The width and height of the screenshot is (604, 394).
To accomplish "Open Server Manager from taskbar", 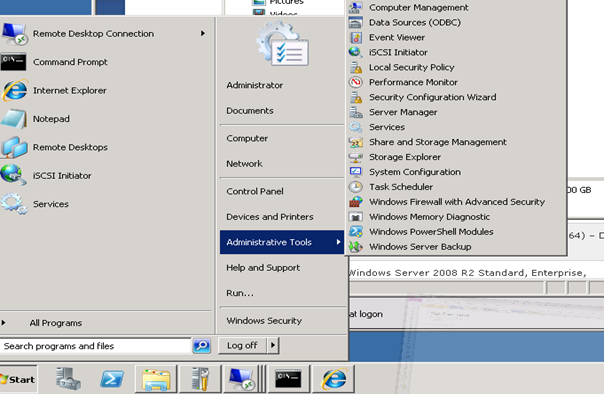I will (x=68, y=379).
